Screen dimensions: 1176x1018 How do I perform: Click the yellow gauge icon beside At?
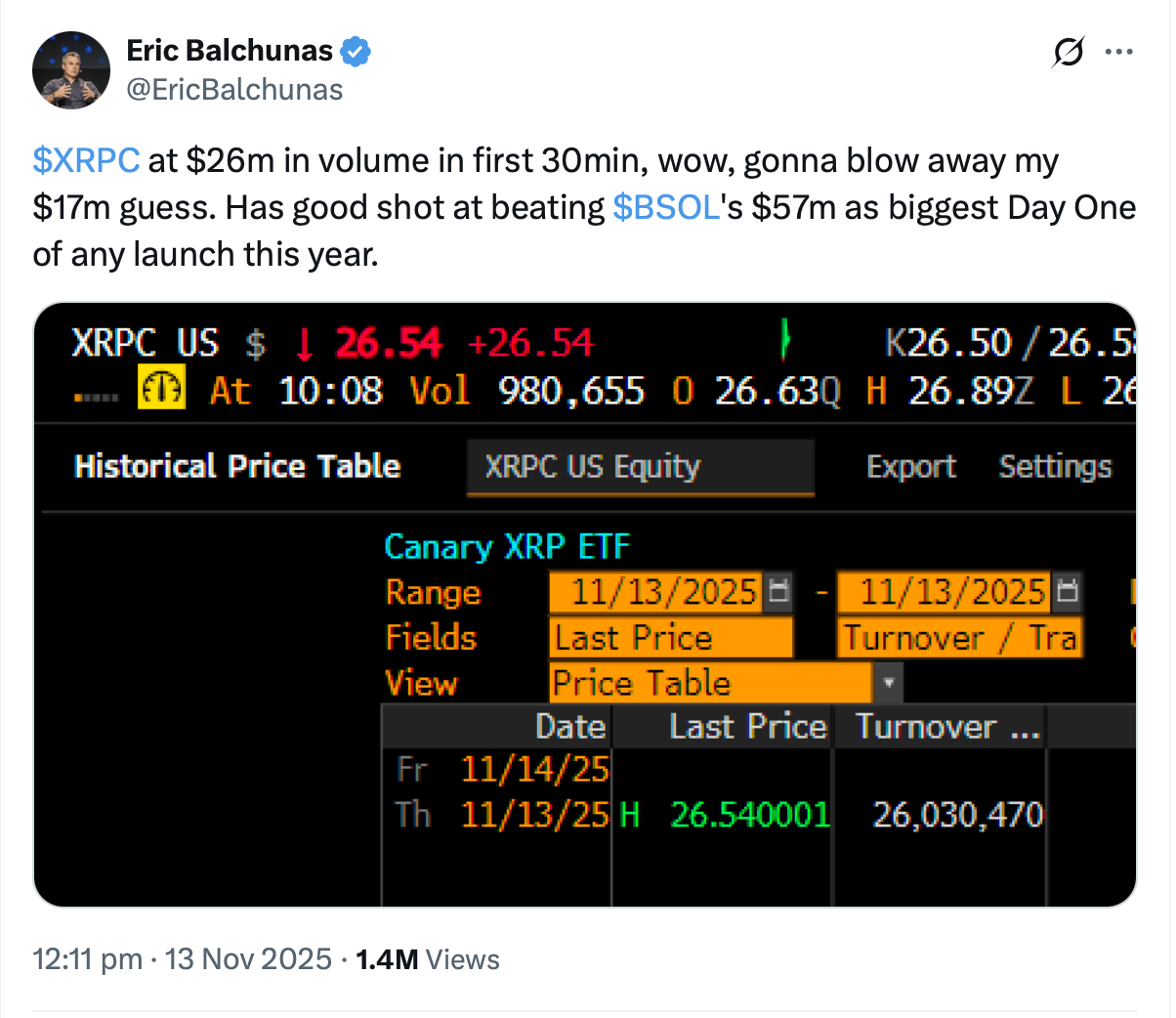(161, 389)
